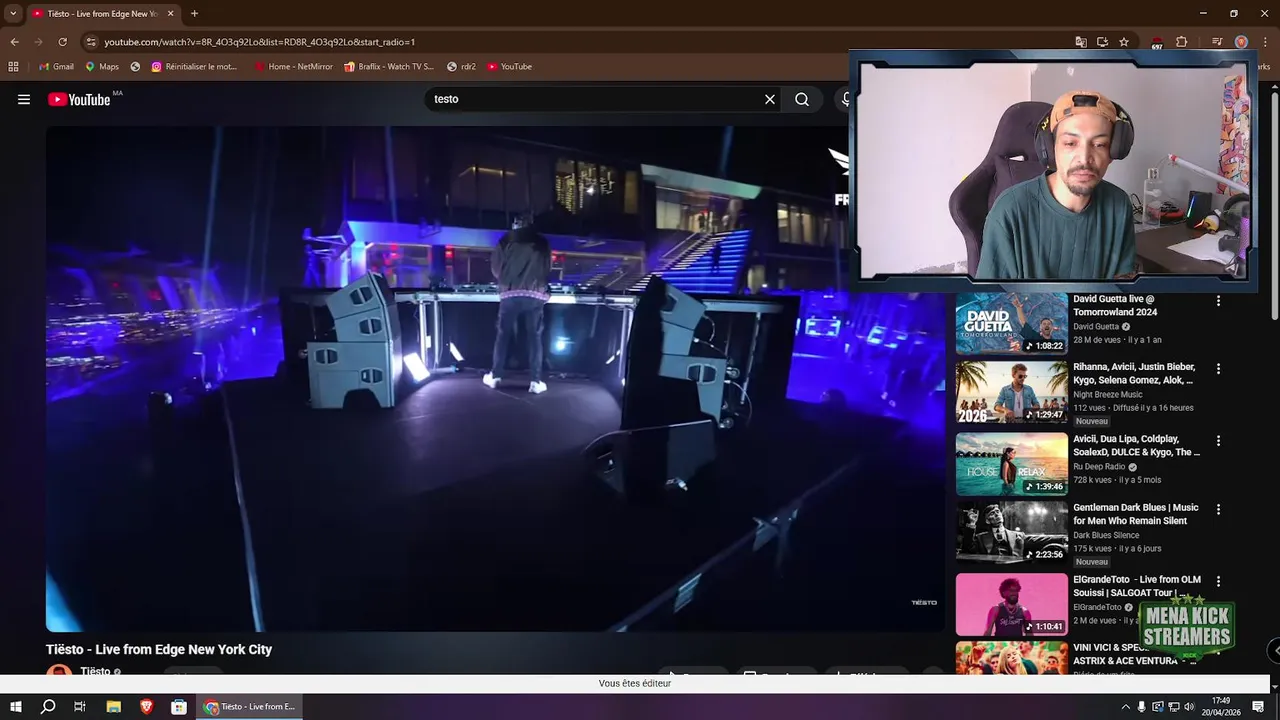Open the YouTube bookmark in bookmarks bar

[x=509, y=67]
